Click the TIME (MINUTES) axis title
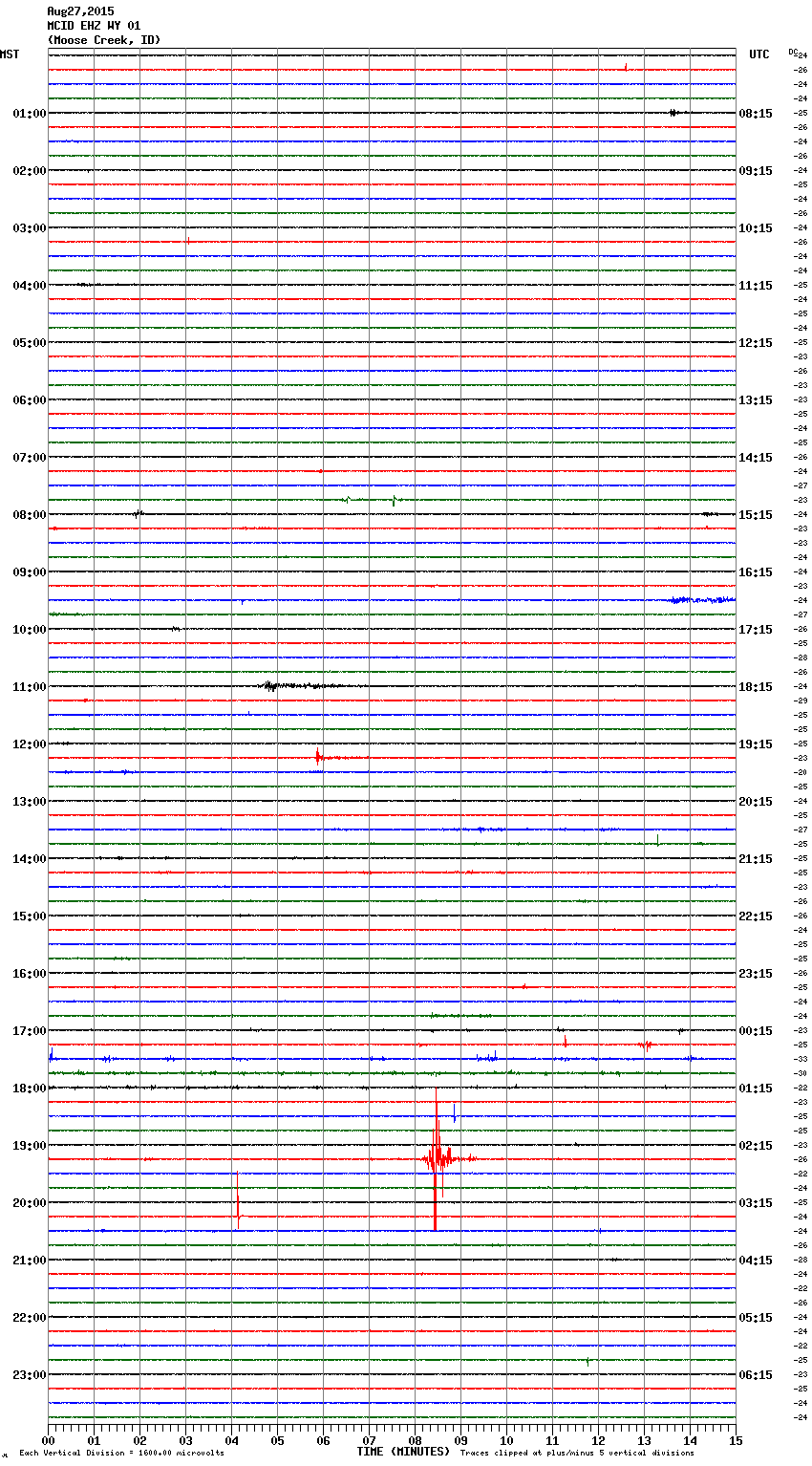The width and height of the screenshot is (812, 1466). pyautogui.click(x=402, y=1452)
